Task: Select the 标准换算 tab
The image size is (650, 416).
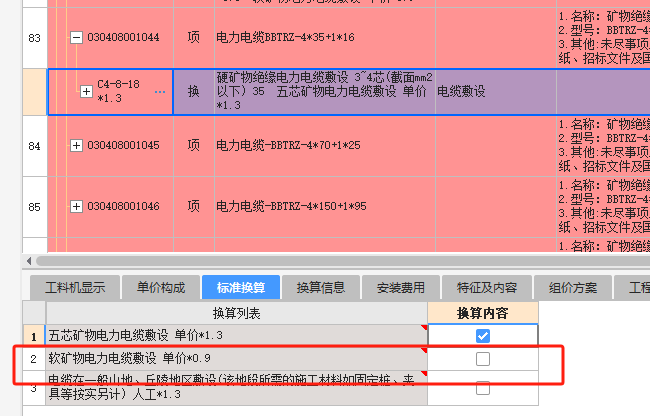Action: [241, 288]
